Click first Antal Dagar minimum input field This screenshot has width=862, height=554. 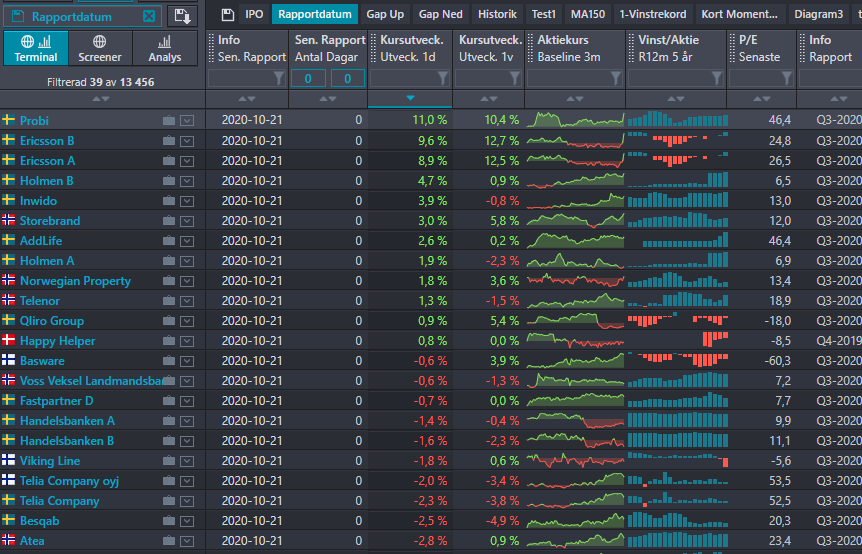click(x=308, y=79)
